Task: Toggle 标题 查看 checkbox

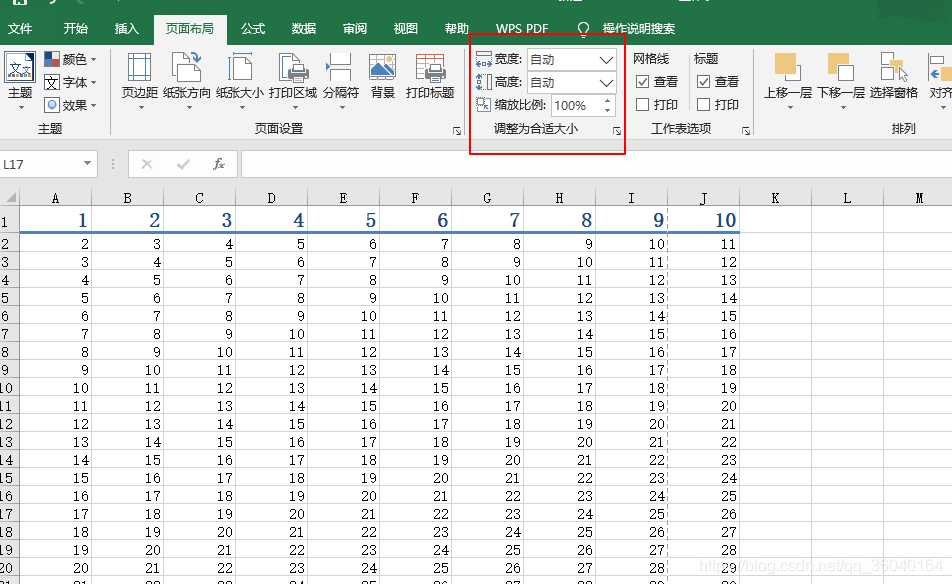Action: click(x=704, y=81)
